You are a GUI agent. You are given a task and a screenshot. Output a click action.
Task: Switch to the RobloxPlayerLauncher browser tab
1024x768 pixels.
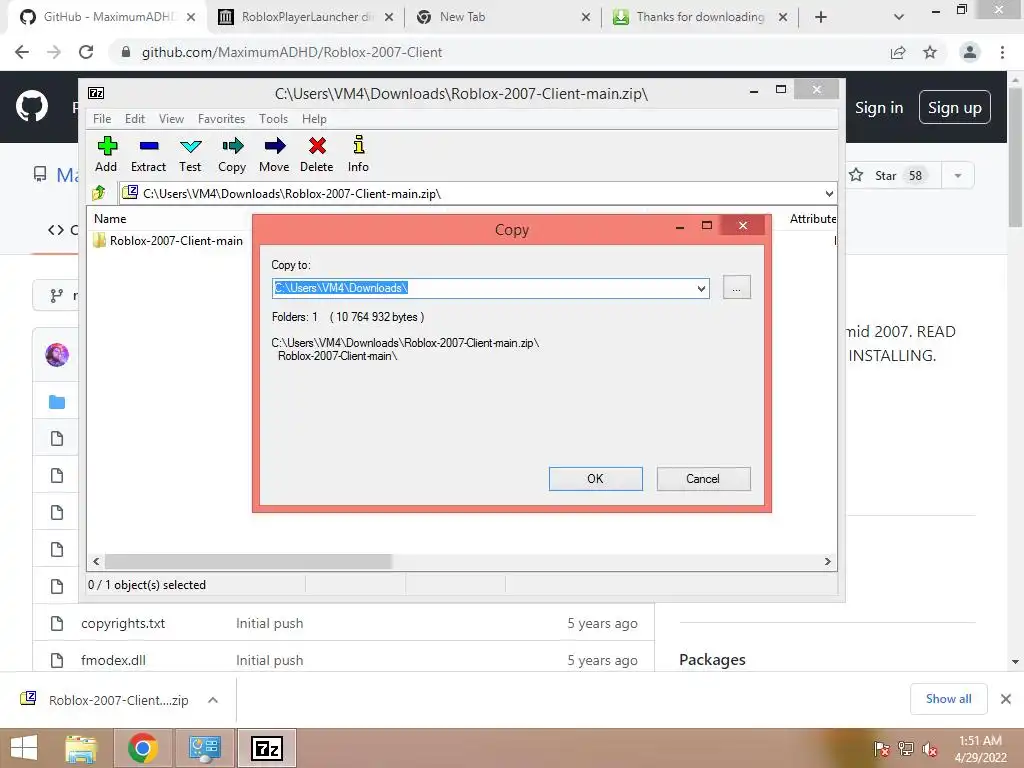306,17
